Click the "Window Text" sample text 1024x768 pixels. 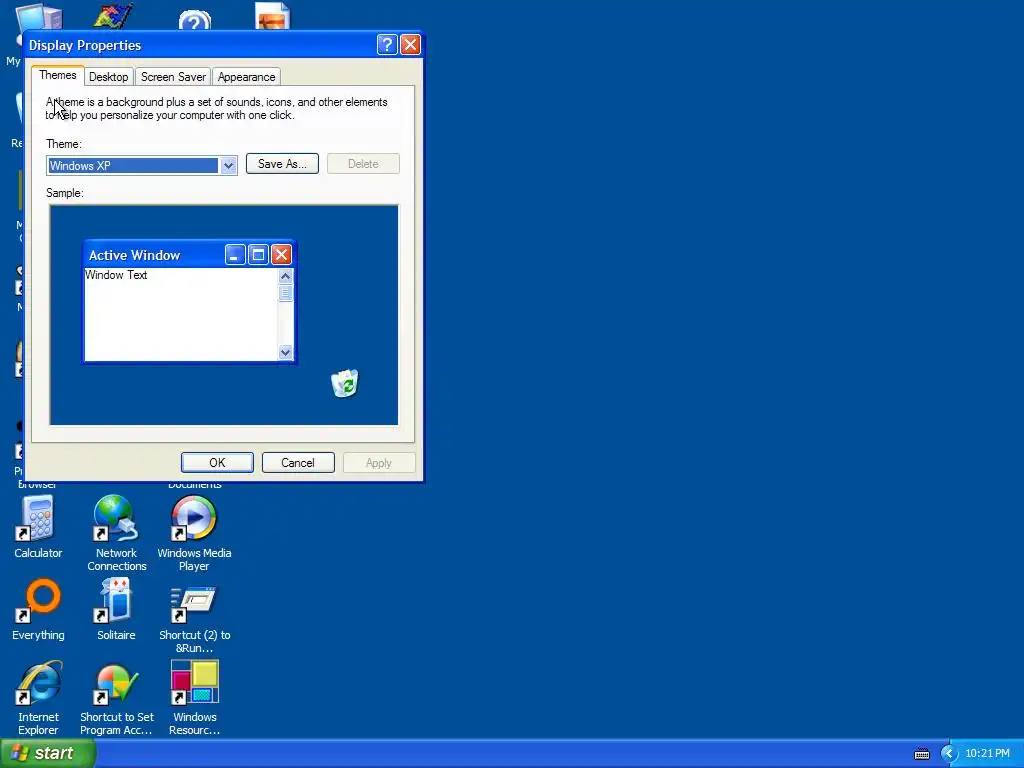116,275
